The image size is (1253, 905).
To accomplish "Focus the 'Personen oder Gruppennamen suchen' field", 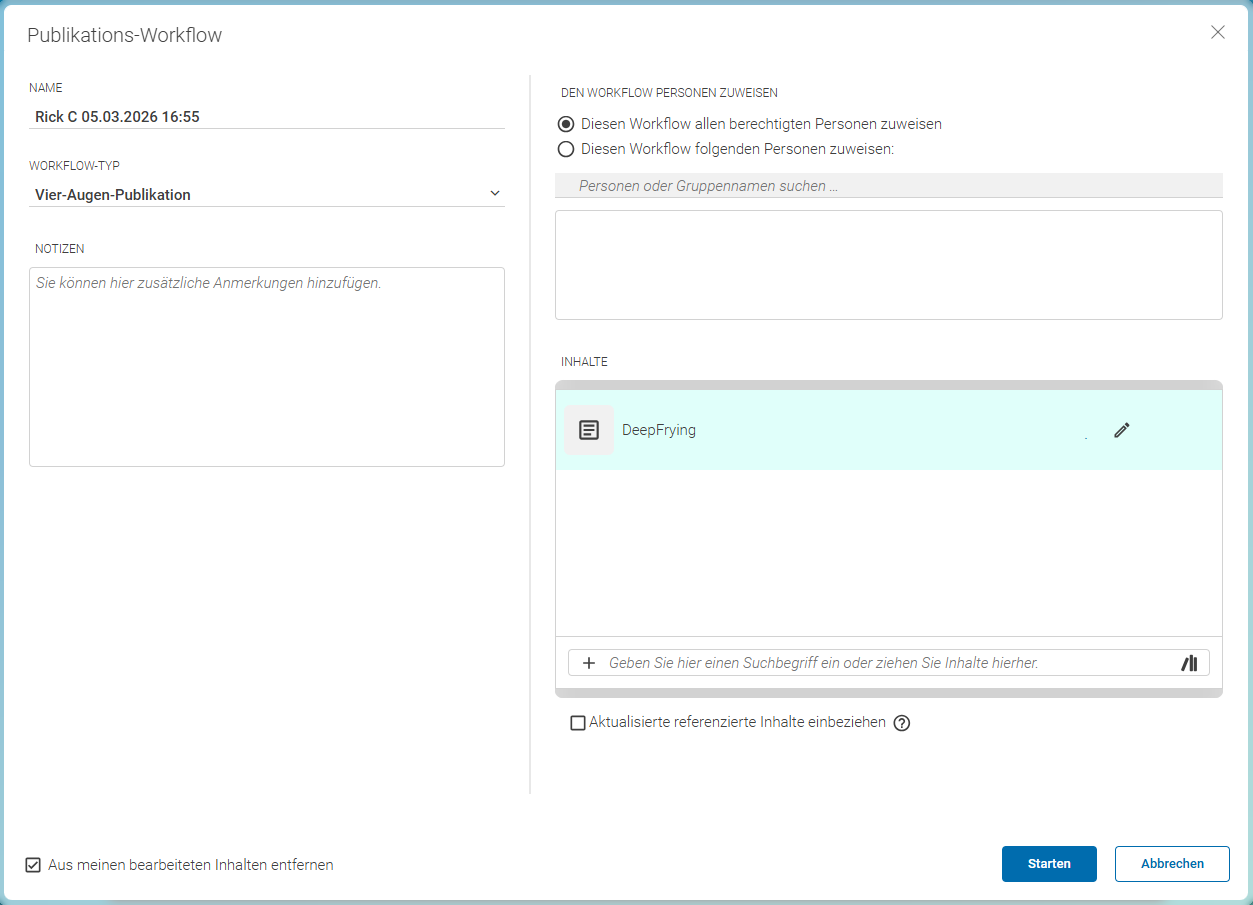I will point(889,186).
